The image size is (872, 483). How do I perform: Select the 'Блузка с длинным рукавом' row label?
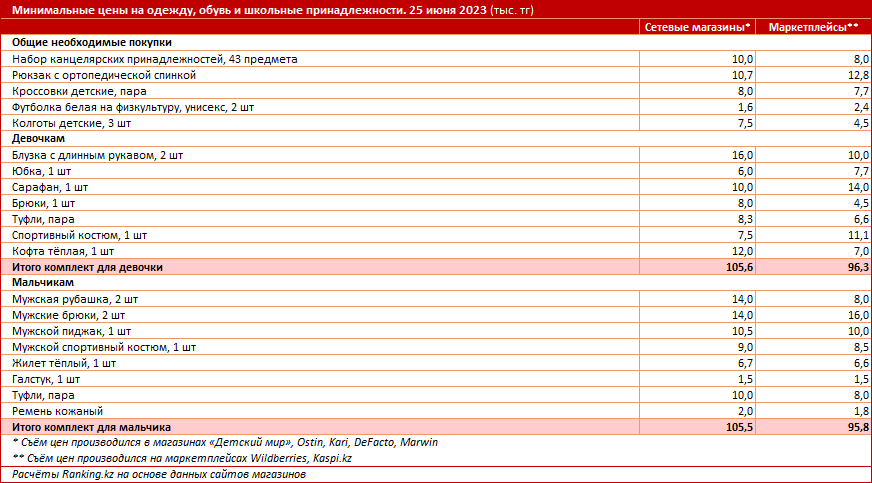point(97,155)
